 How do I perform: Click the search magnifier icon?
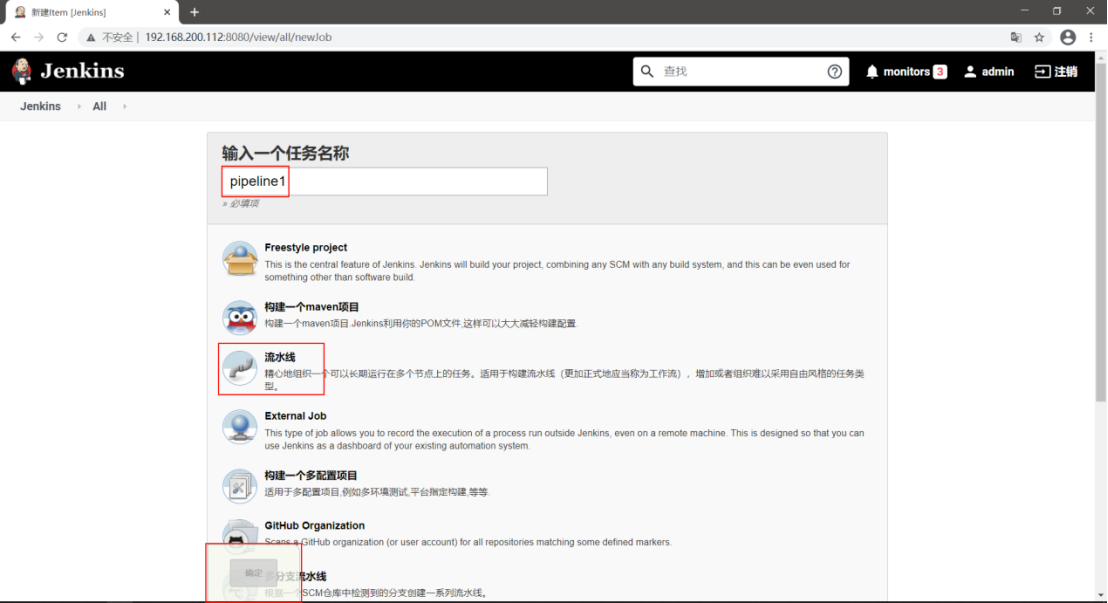[647, 71]
